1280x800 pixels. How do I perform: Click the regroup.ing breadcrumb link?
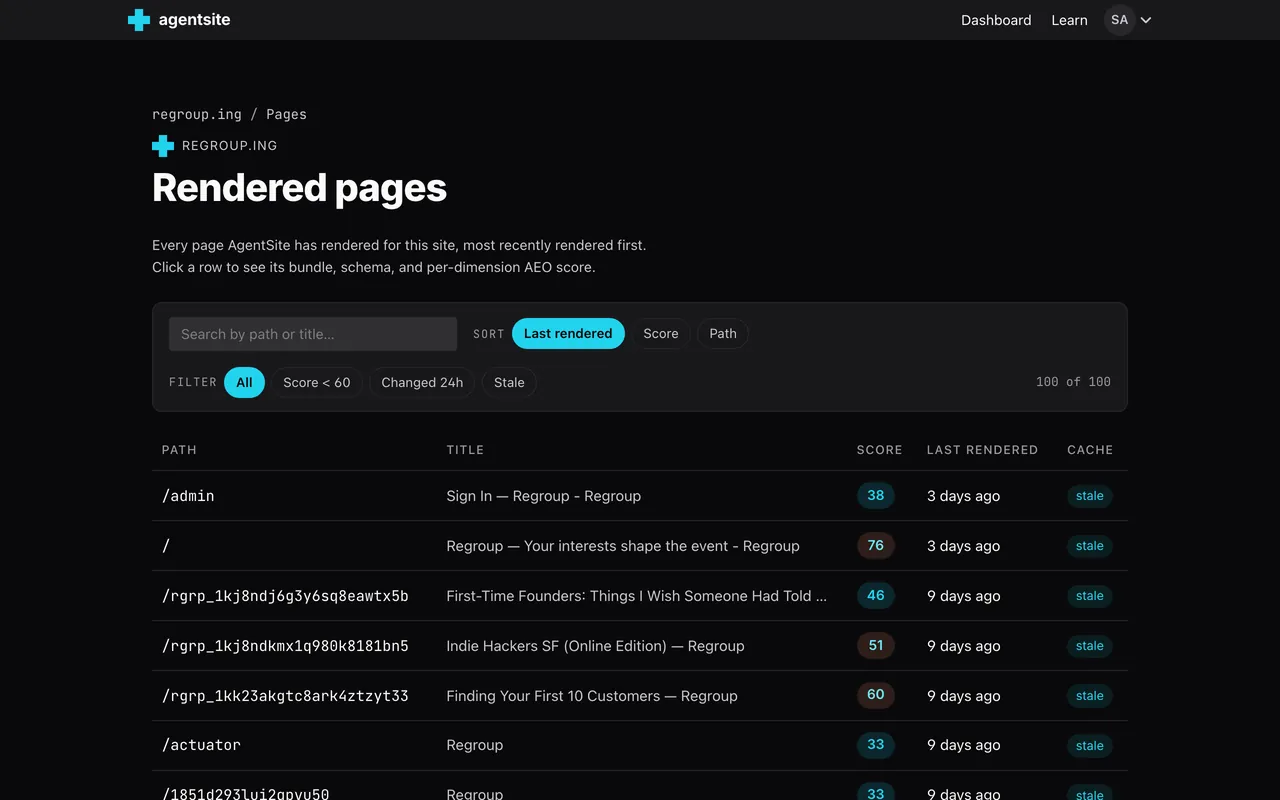point(197,114)
